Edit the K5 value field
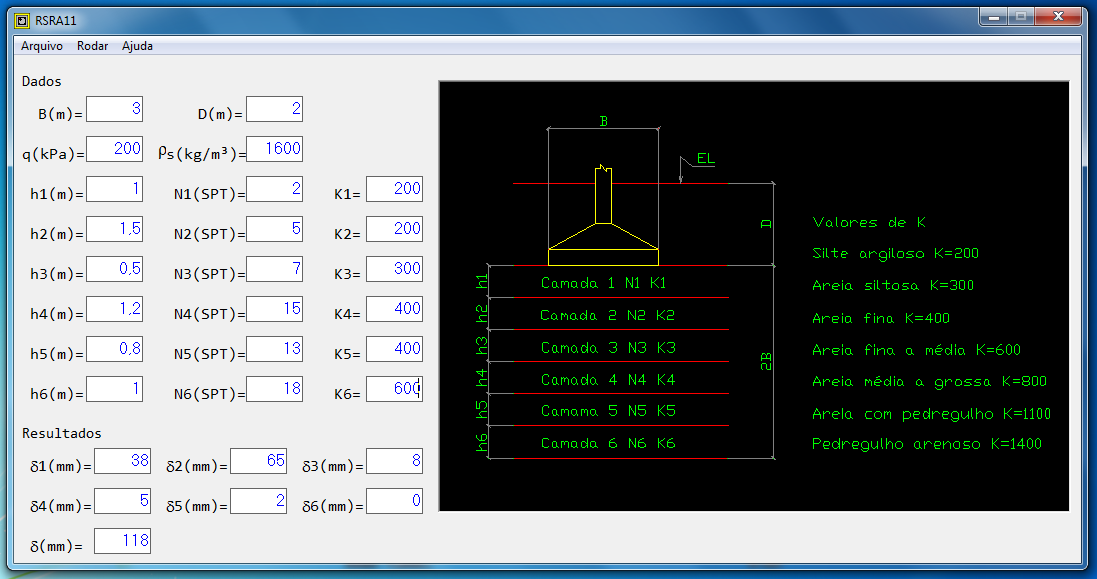The width and height of the screenshot is (1097, 579). click(x=395, y=349)
